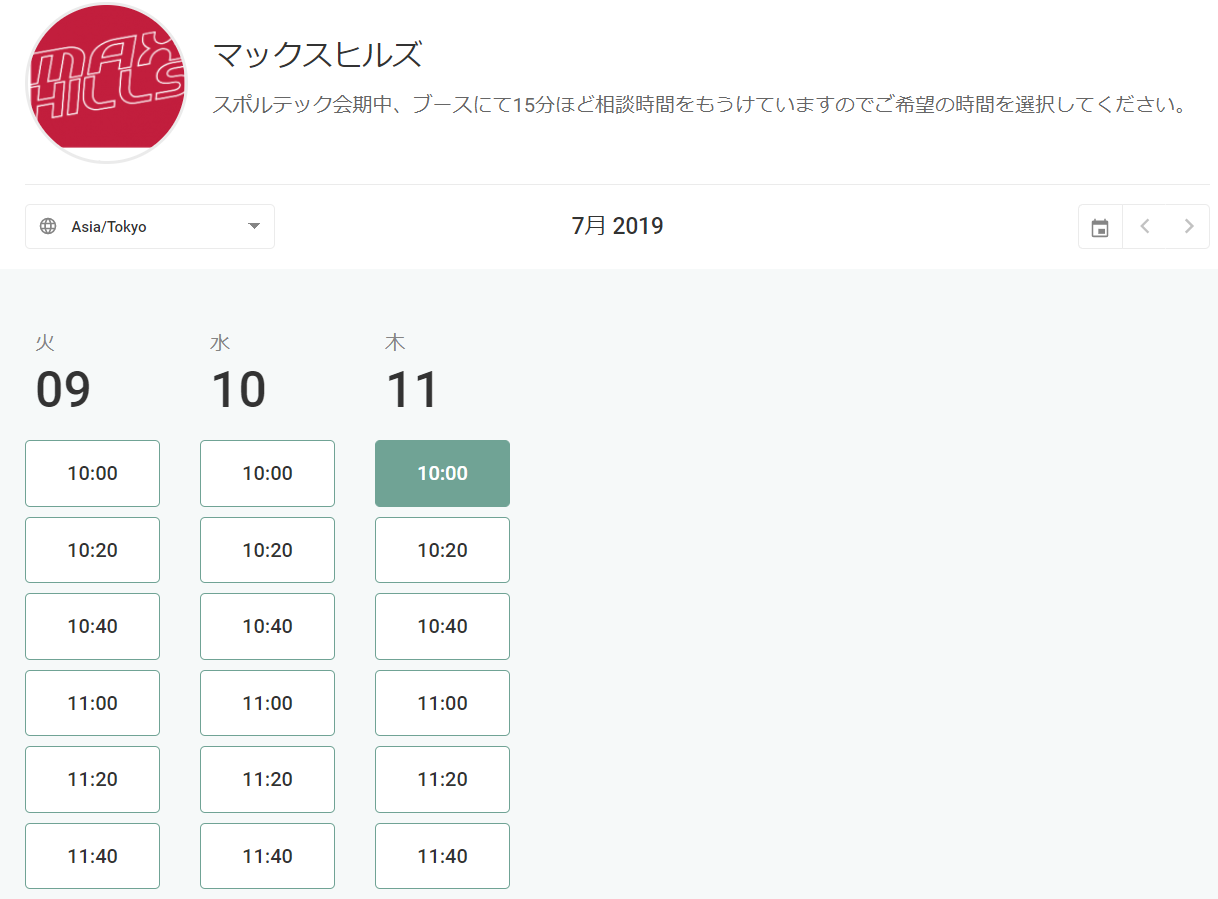Viewport: 1218px width, 899px height.
Task: Expand the Asia/Tokyo timezone dropdown arrow
Action: point(254,227)
